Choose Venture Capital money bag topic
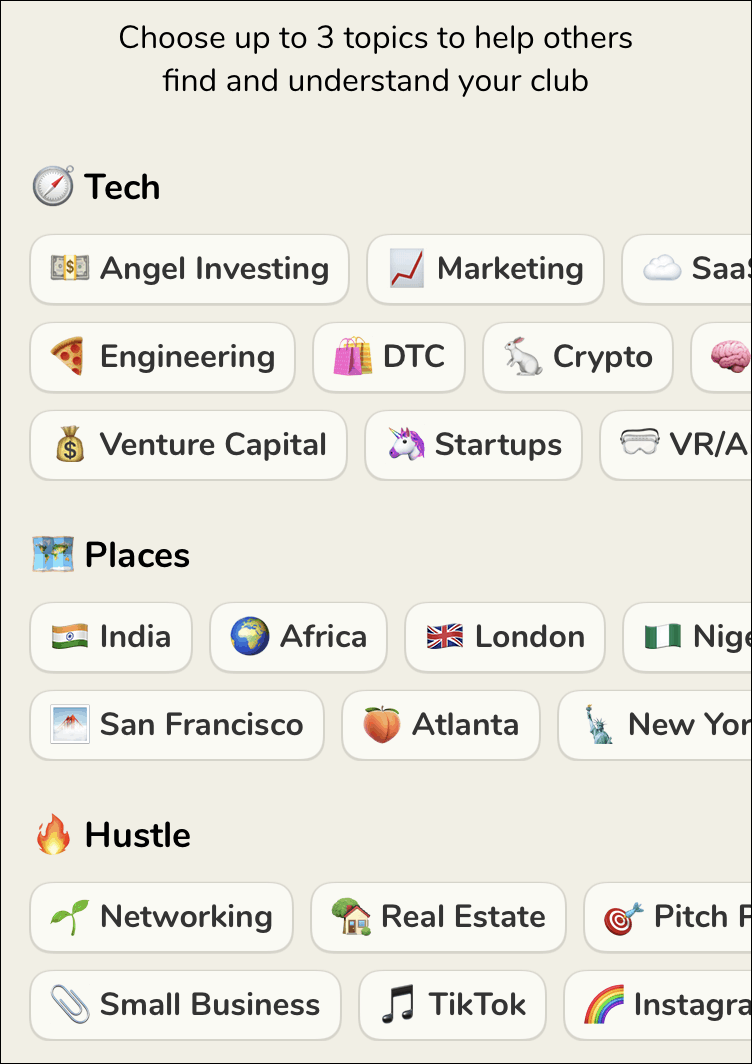 (189, 445)
